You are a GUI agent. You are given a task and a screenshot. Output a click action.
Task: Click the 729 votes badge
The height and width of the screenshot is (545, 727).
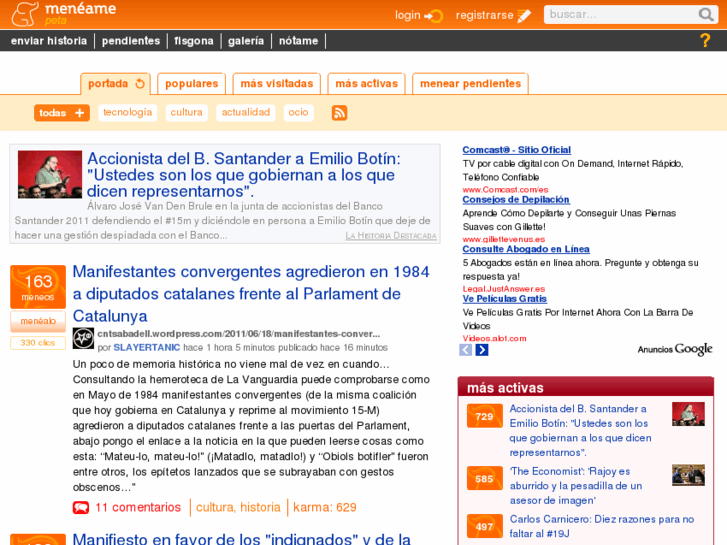tap(485, 416)
